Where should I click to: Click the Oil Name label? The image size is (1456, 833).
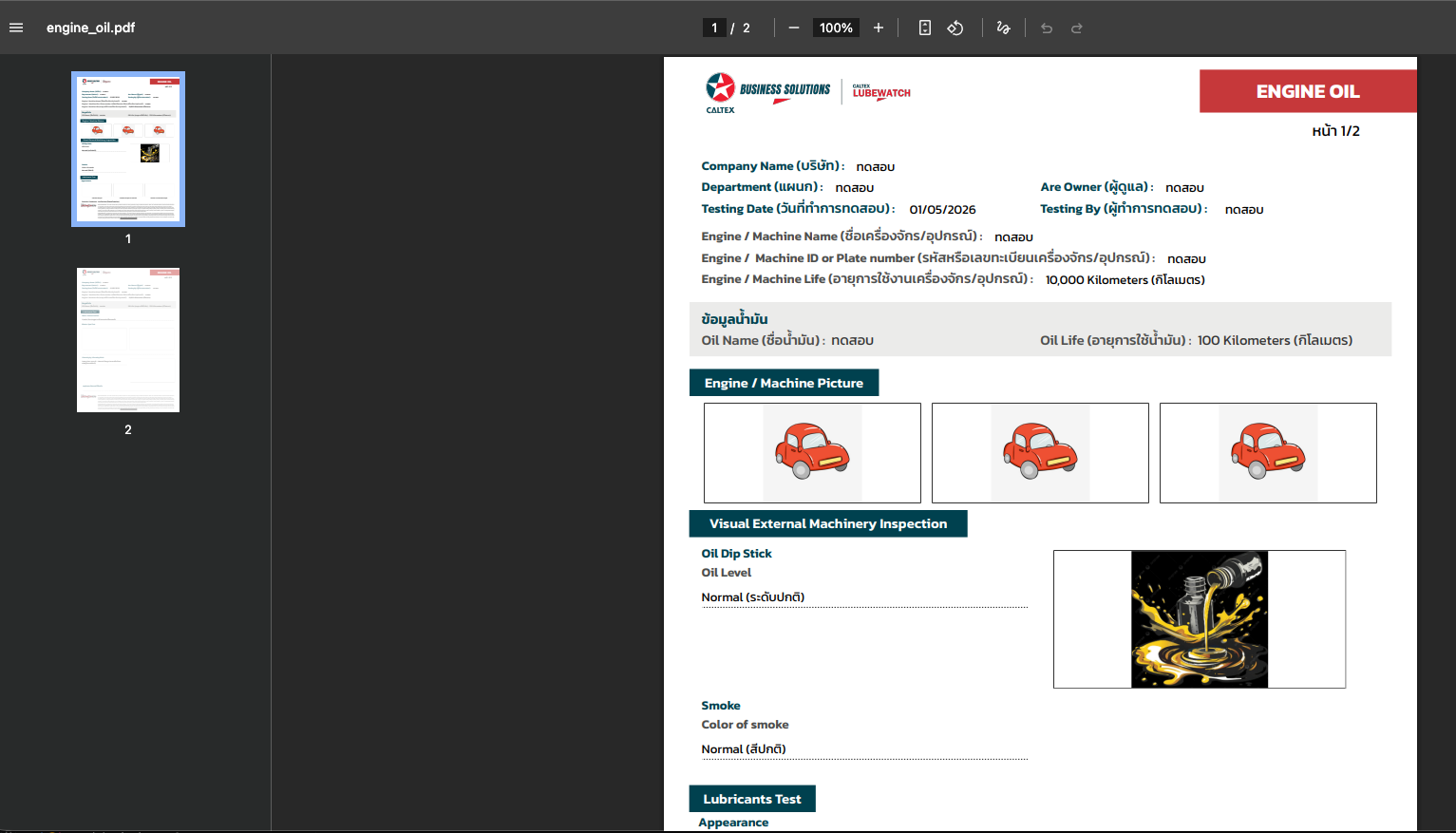(764, 340)
